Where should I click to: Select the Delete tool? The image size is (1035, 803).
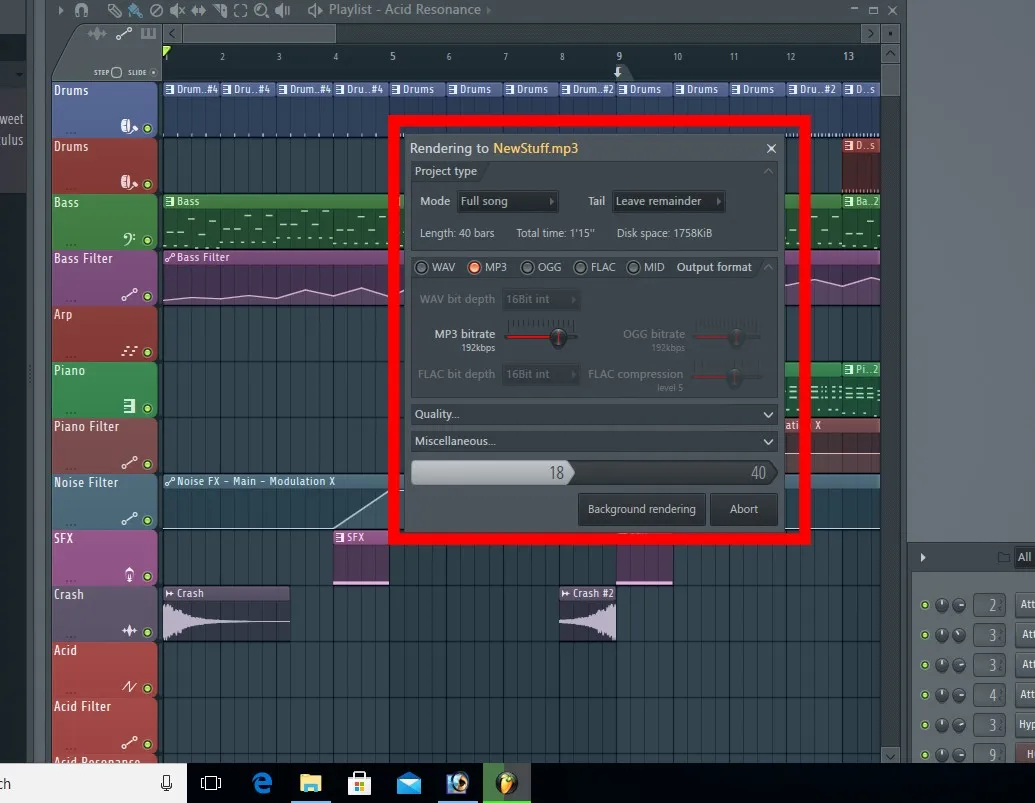coord(156,10)
